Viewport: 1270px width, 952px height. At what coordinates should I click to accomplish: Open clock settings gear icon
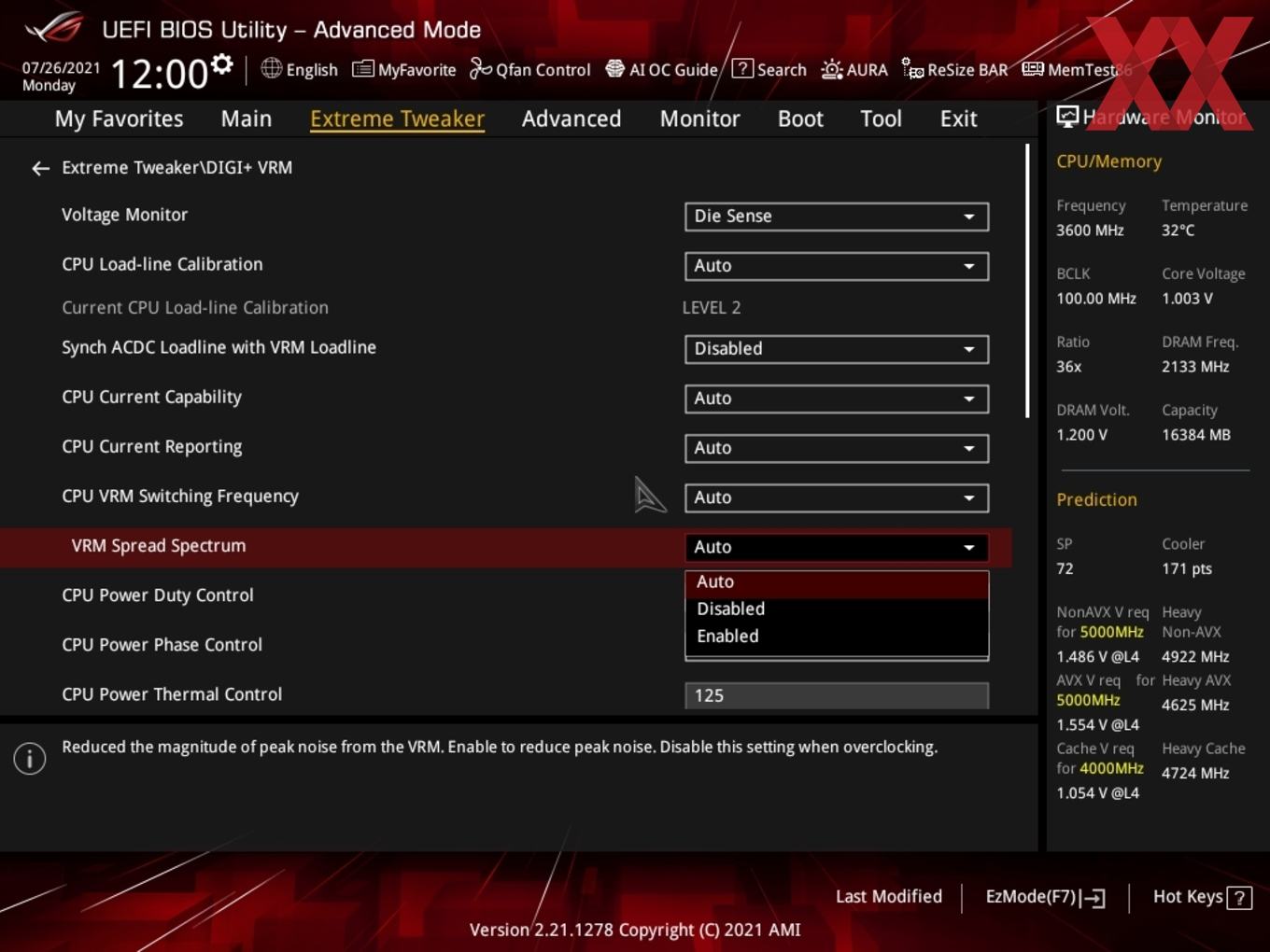pyautogui.click(x=222, y=64)
